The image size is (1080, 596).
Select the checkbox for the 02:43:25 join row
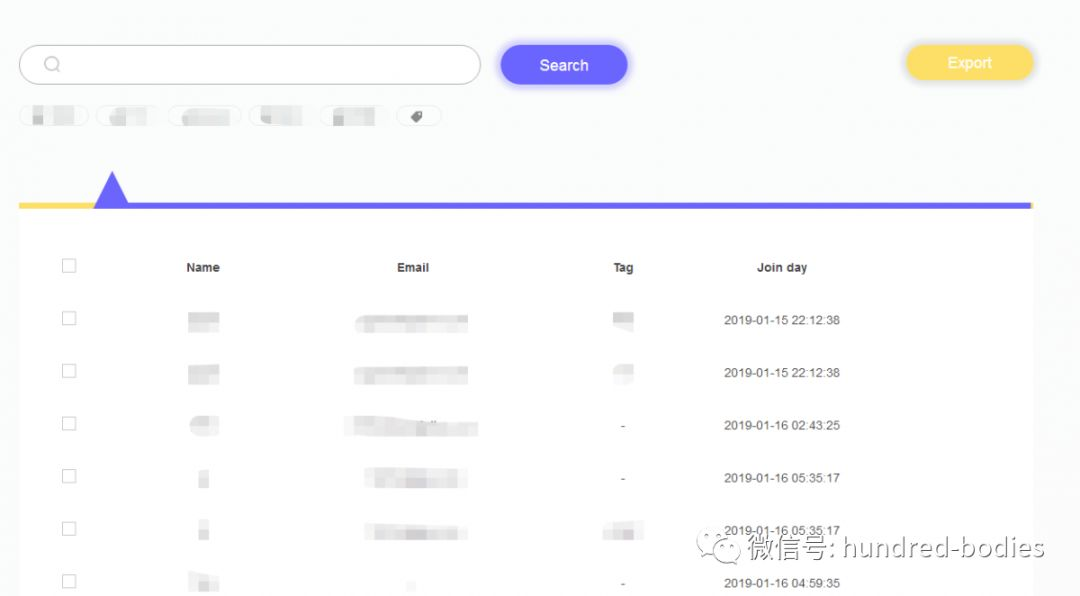click(69, 424)
